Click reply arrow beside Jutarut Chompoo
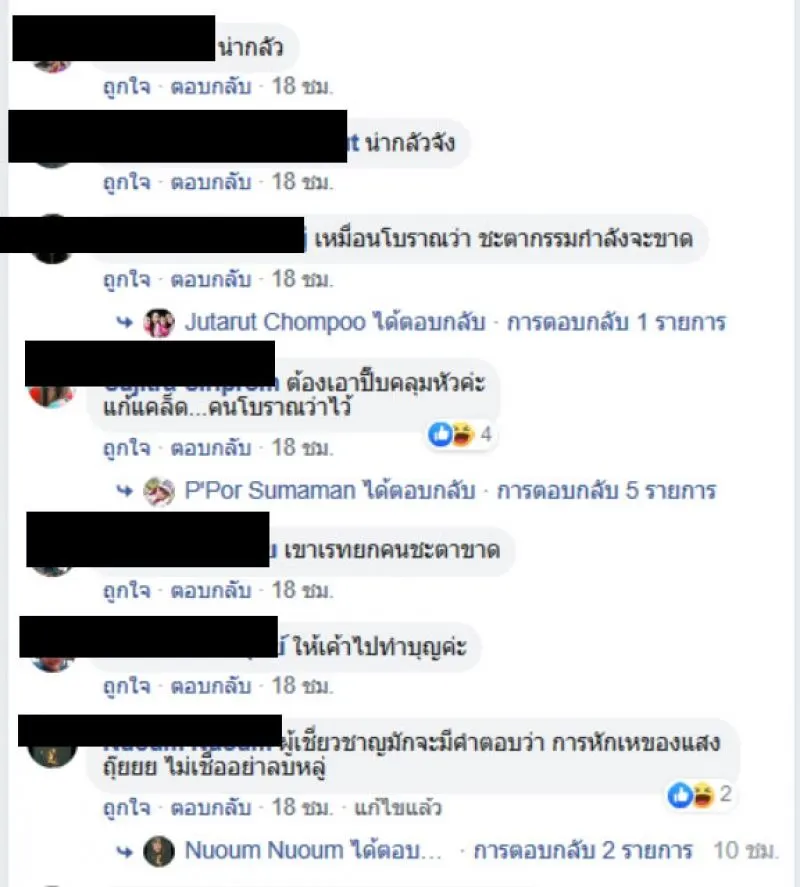 click(x=124, y=323)
